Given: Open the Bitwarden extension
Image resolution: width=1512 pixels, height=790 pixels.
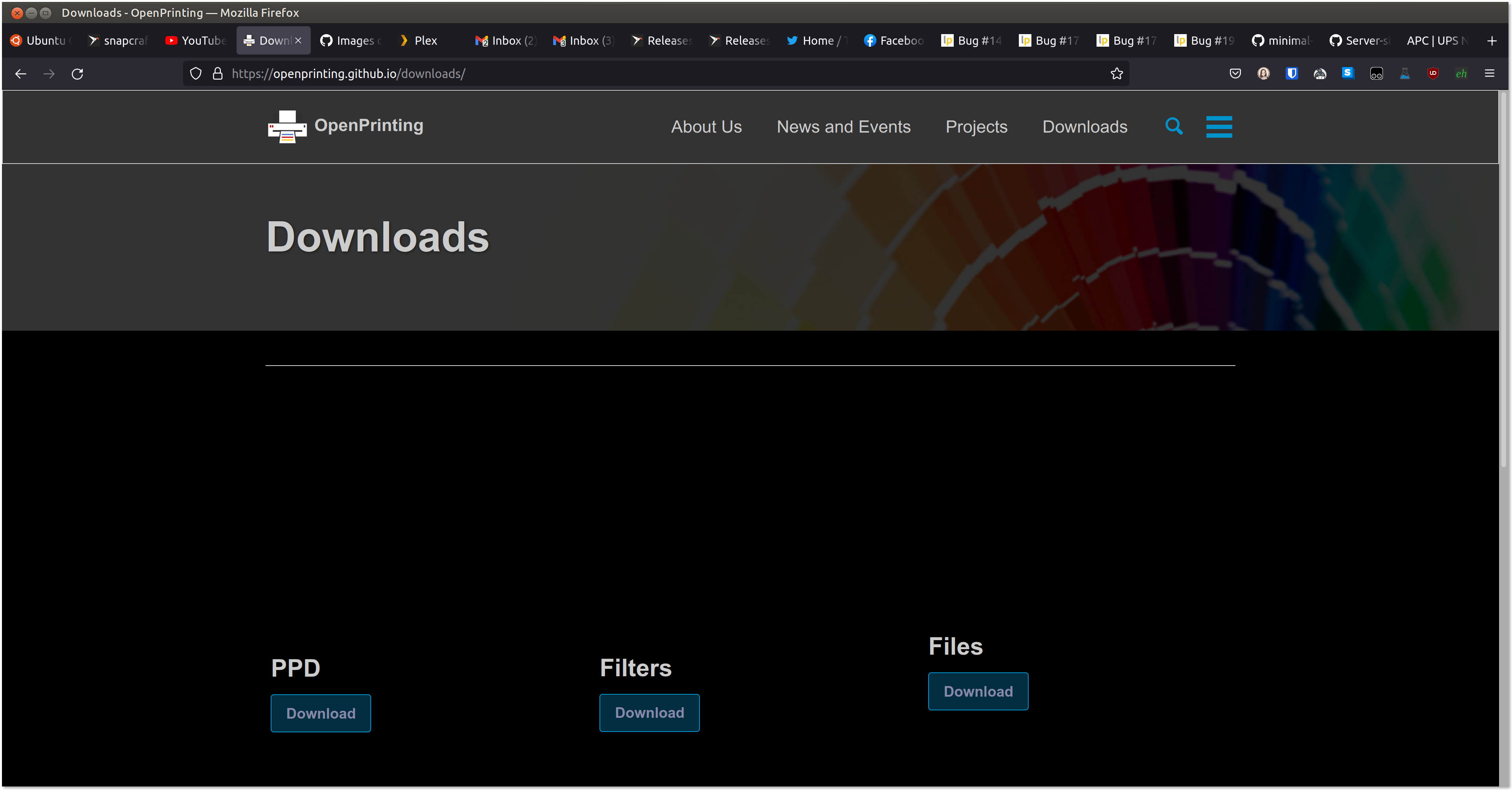Looking at the screenshot, I should pyautogui.click(x=1291, y=73).
